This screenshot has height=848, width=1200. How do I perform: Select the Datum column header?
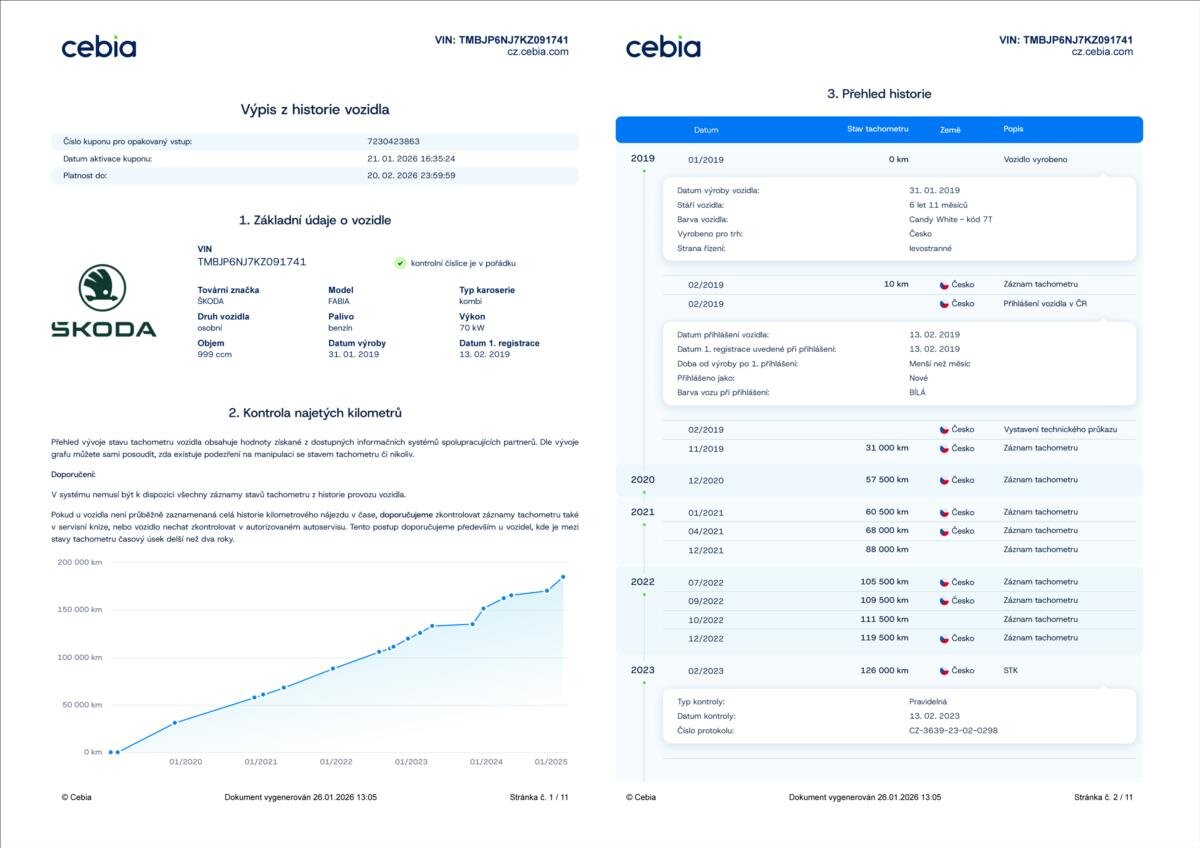[706, 130]
